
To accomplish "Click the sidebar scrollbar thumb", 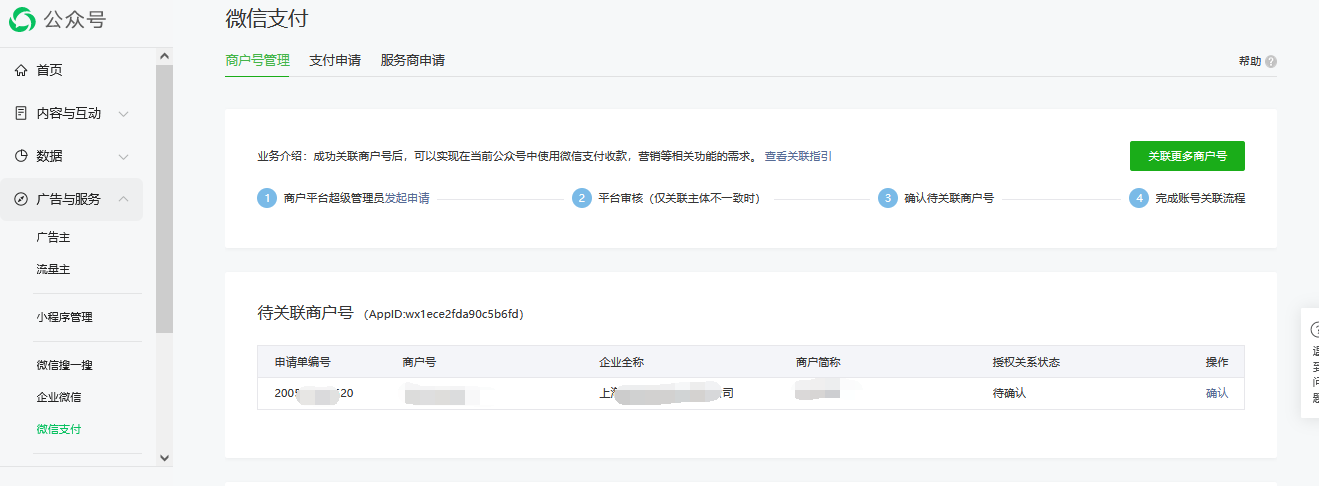I will click(x=165, y=199).
